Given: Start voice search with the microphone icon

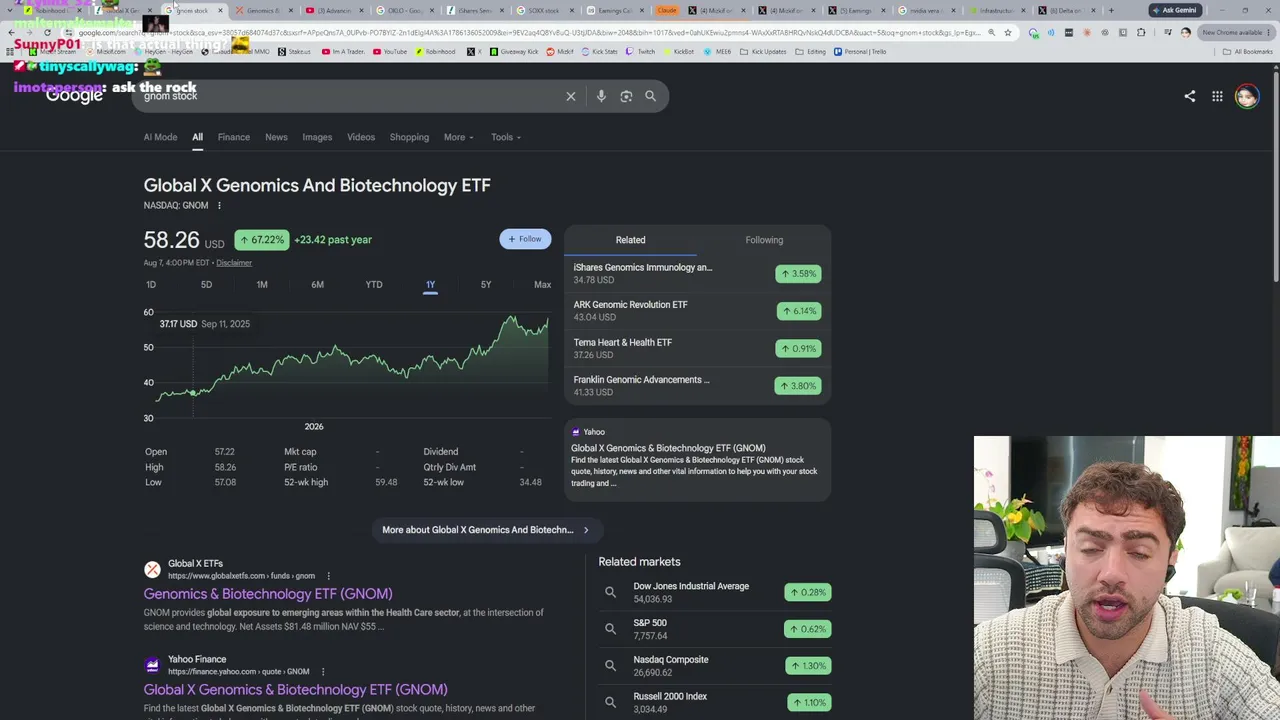Looking at the screenshot, I should (x=601, y=96).
